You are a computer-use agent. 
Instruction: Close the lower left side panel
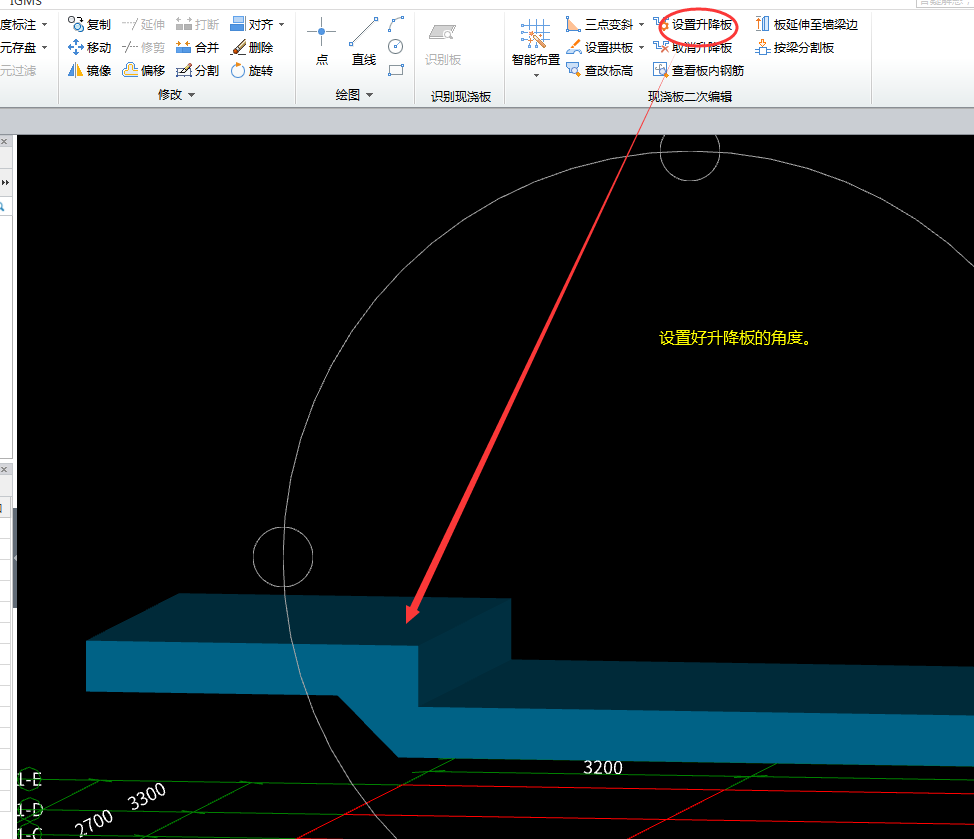coord(4,469)
